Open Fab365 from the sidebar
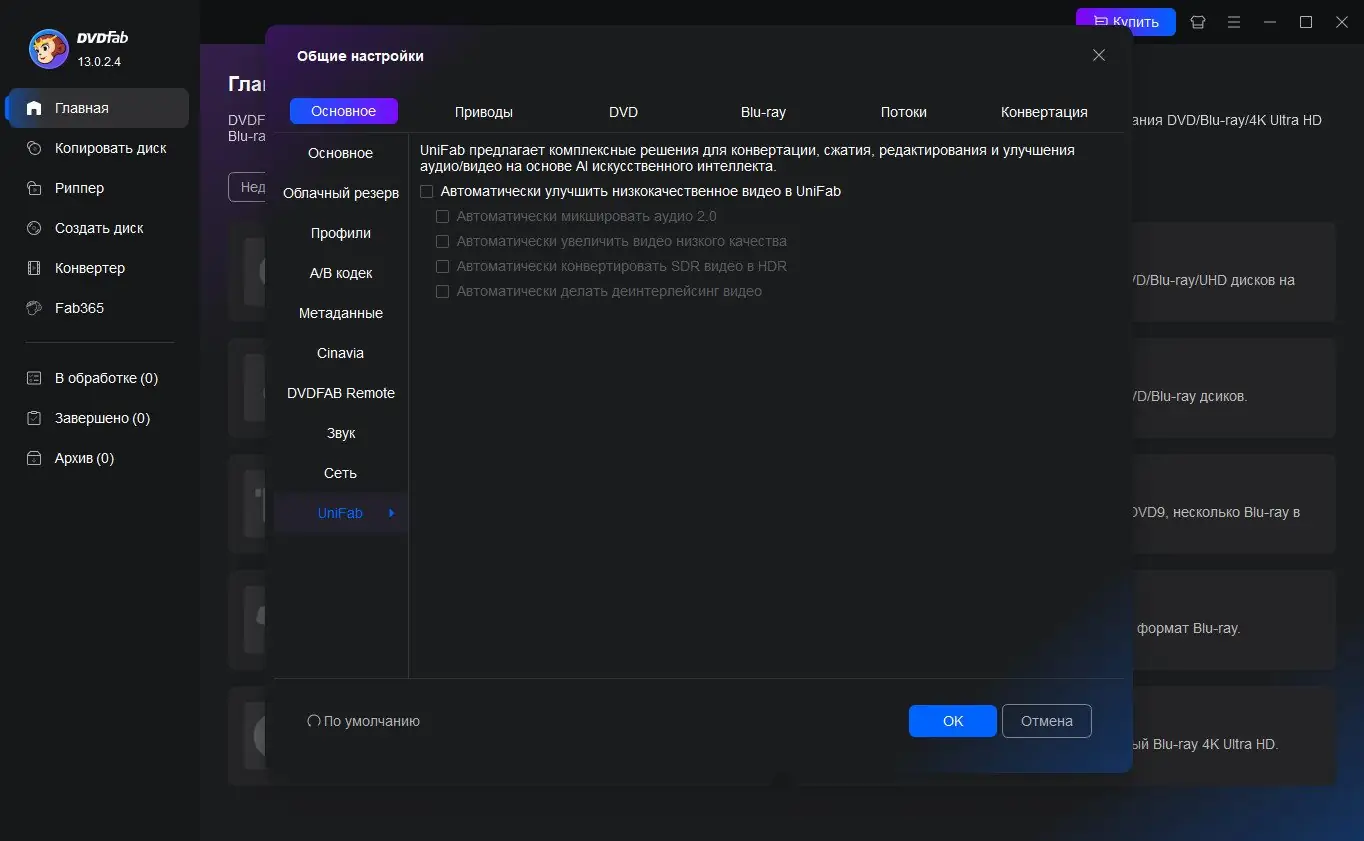 97,308
